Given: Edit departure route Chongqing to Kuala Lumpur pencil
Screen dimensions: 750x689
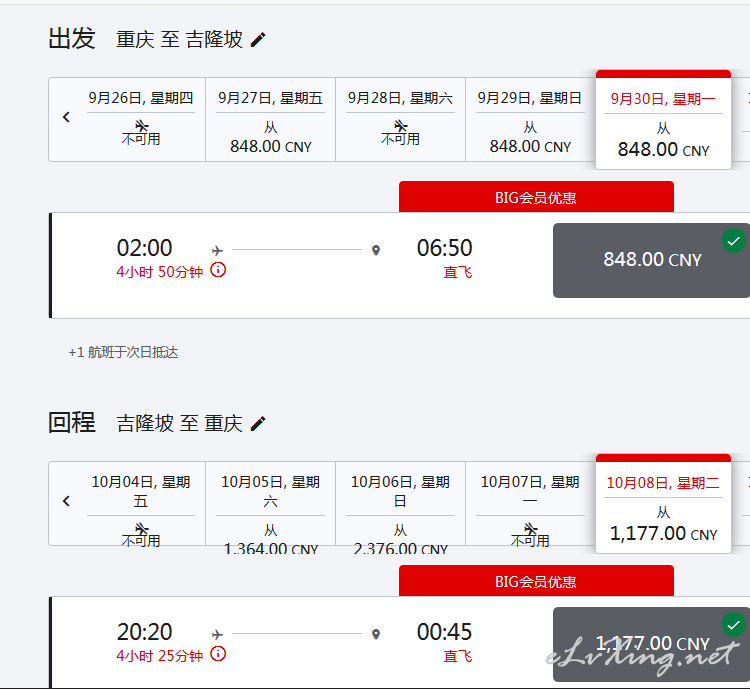Looking at the screenshot, I should [x=258, y=40].
